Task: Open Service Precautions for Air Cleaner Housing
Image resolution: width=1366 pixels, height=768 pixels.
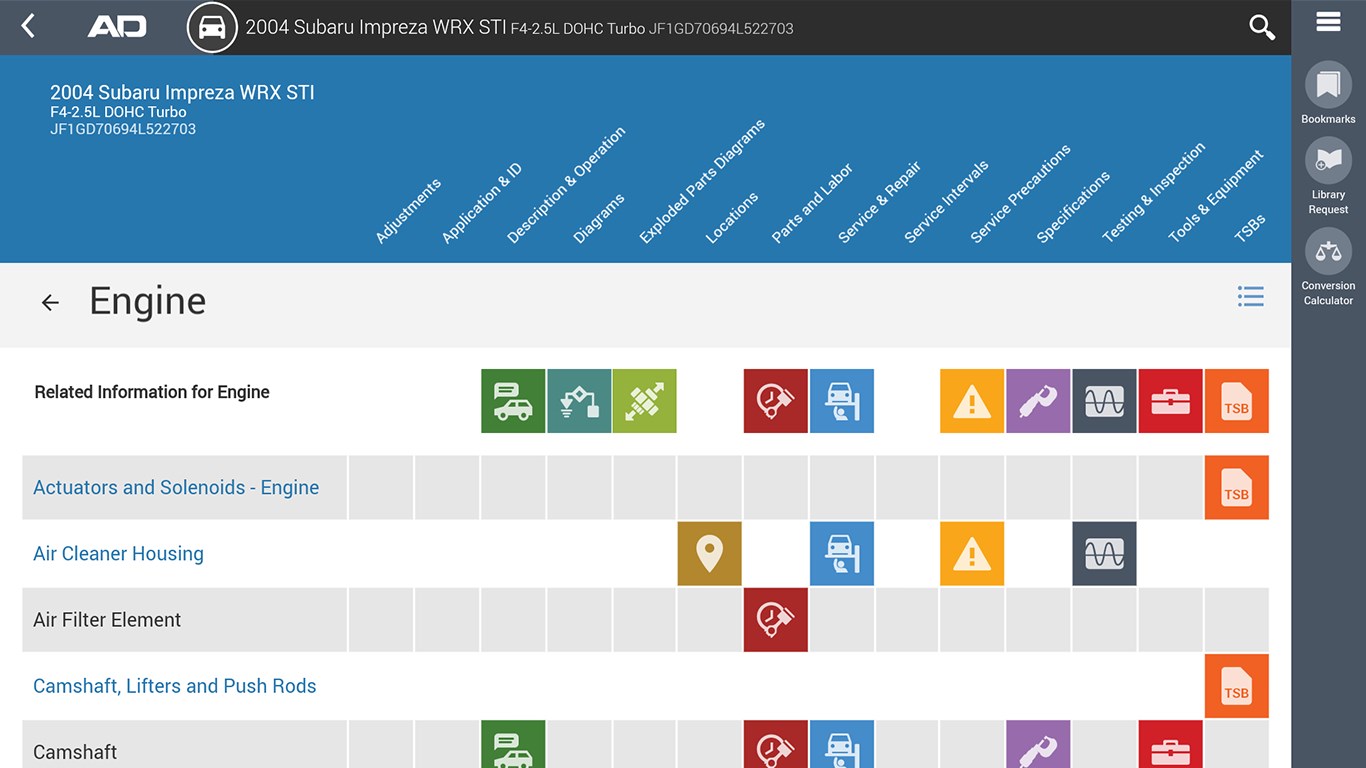Action: pos(972,553)
